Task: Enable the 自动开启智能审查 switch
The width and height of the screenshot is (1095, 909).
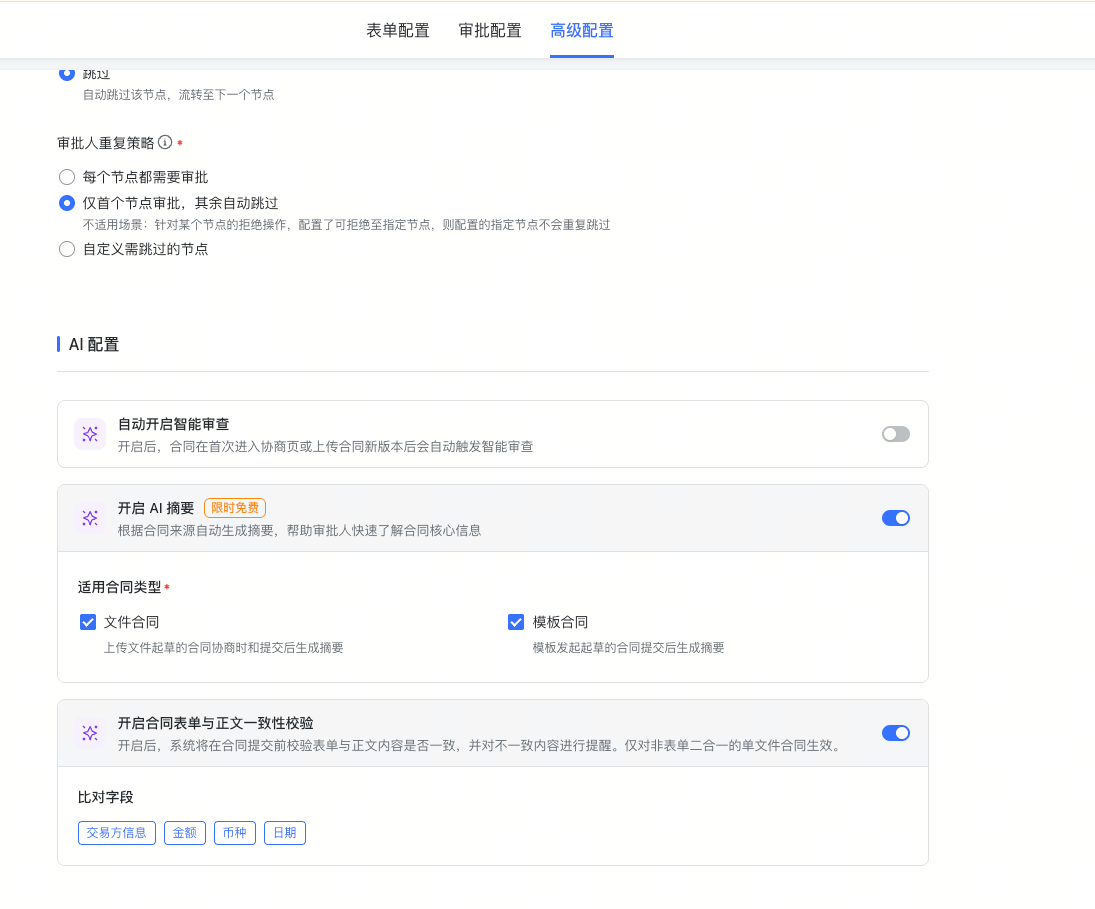Action: click(895, 434)
